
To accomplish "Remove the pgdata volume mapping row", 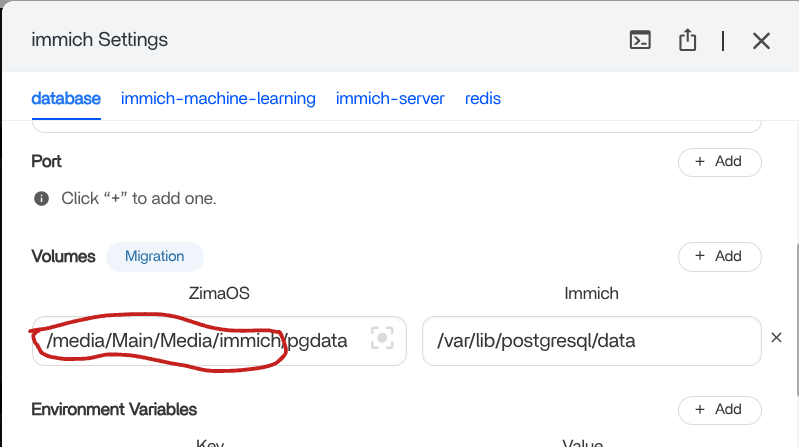I will click(x=776, y=337).
